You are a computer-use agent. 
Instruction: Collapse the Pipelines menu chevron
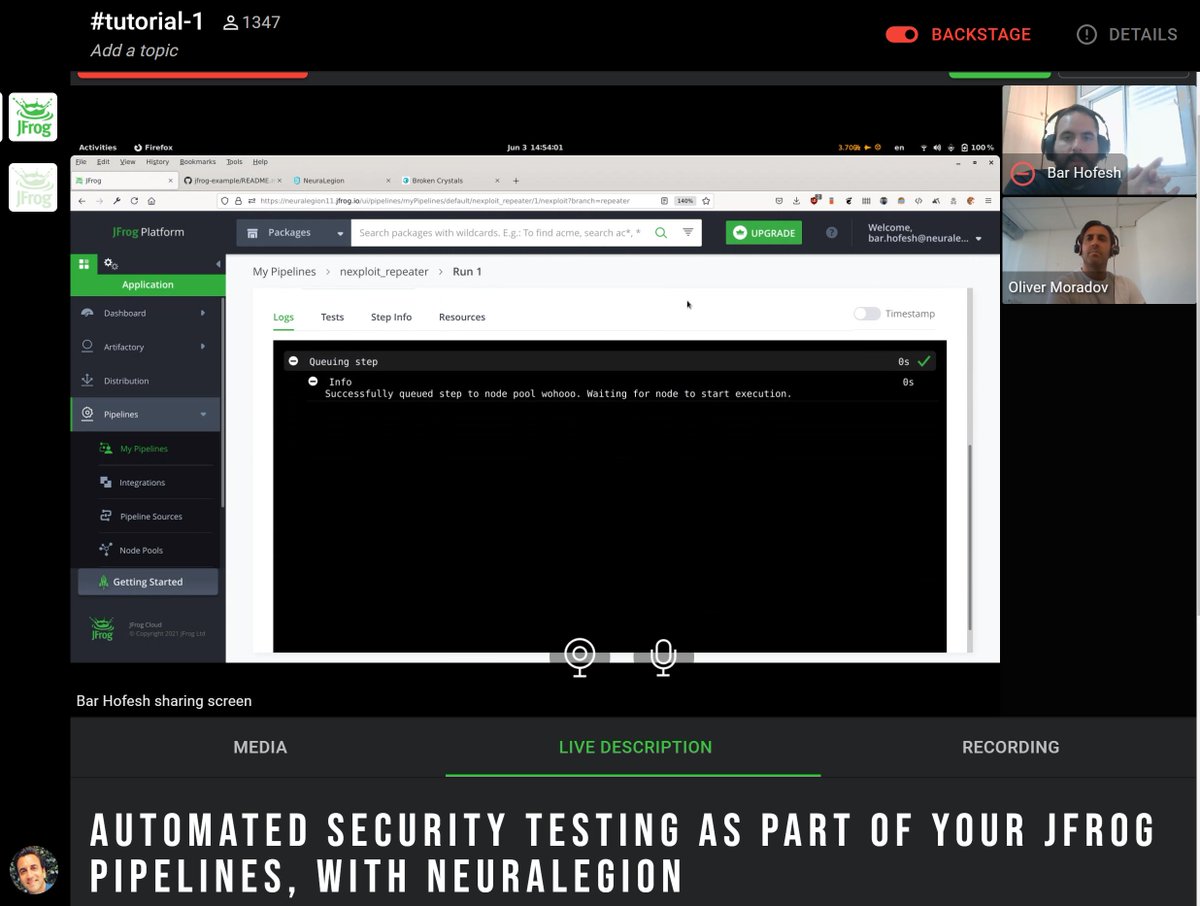click(203, 414)
